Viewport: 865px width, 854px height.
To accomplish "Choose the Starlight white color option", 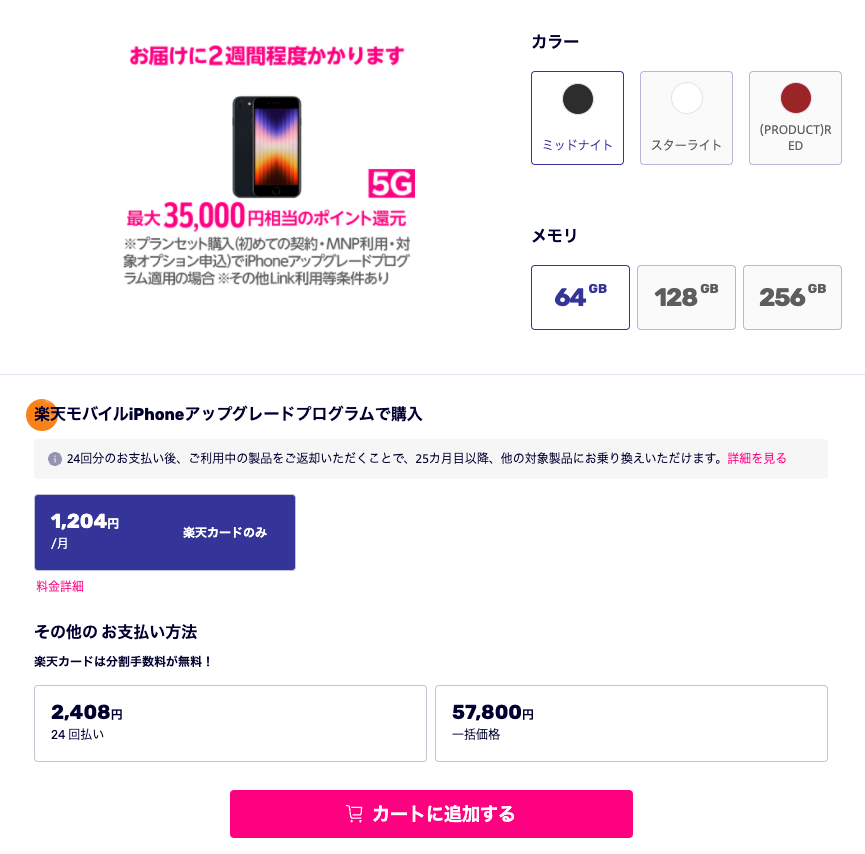I will [x=686, y=118].
